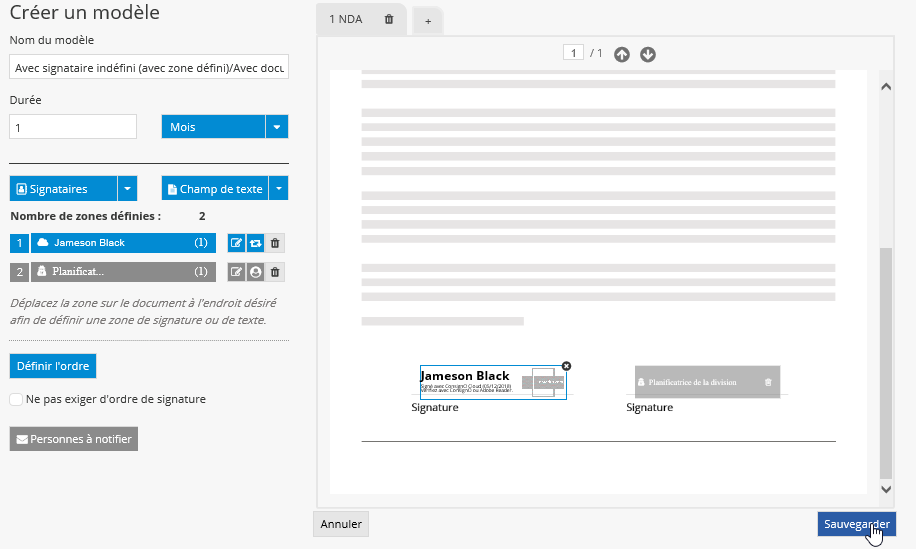Click the Sauvegarder button
This screenshot has width=916, height=549.
[856, 524]
